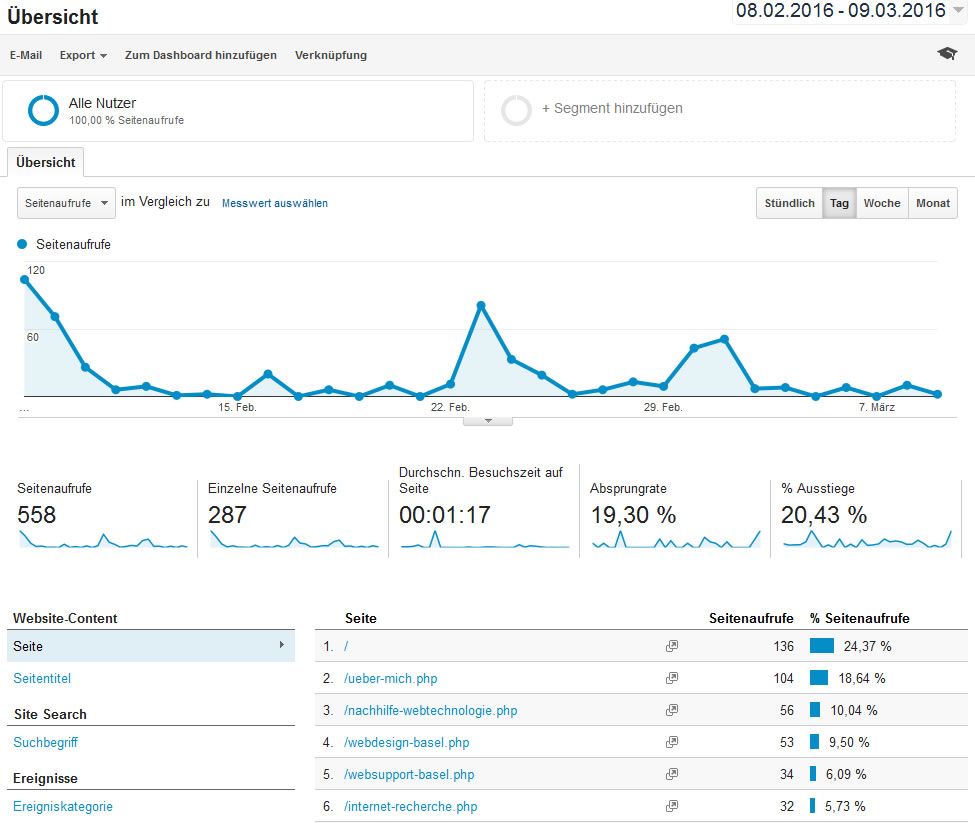The image size is (975, 823).
Task: Open the date range dropdown
Action: pos(959,11)
